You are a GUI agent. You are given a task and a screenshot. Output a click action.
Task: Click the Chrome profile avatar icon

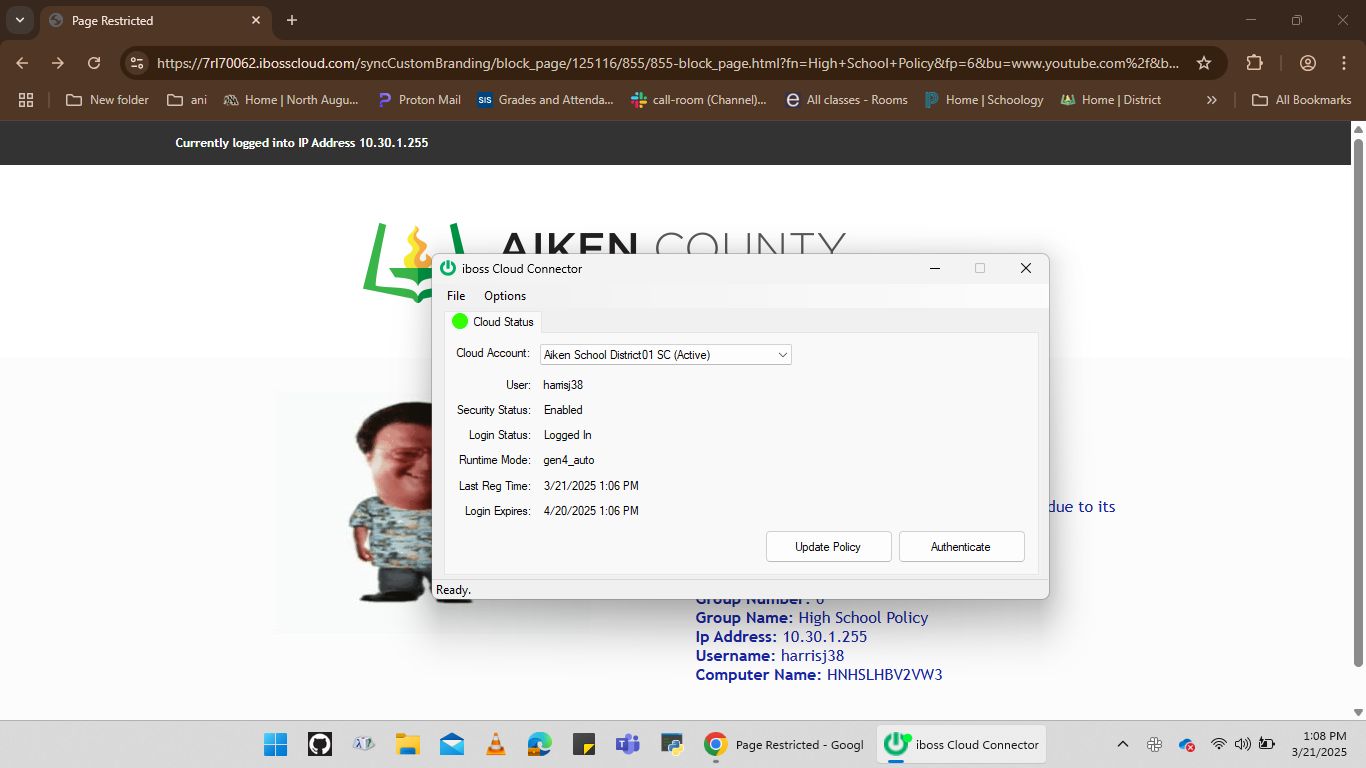pyautogui.click(x=1307, y=63)
